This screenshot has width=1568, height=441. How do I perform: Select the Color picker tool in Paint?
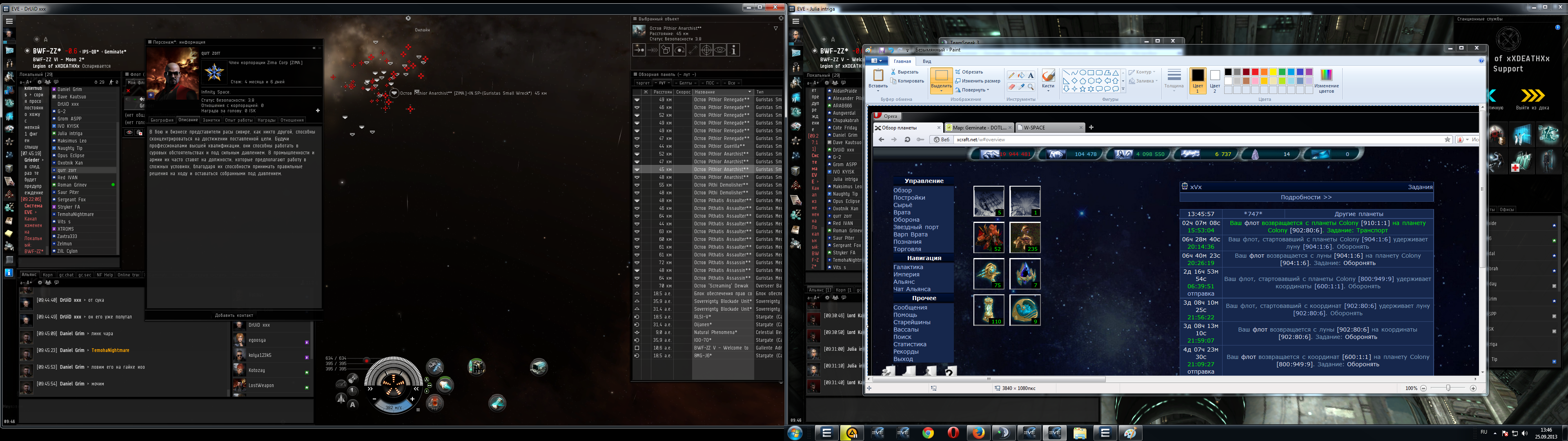tap(1021, 87)
